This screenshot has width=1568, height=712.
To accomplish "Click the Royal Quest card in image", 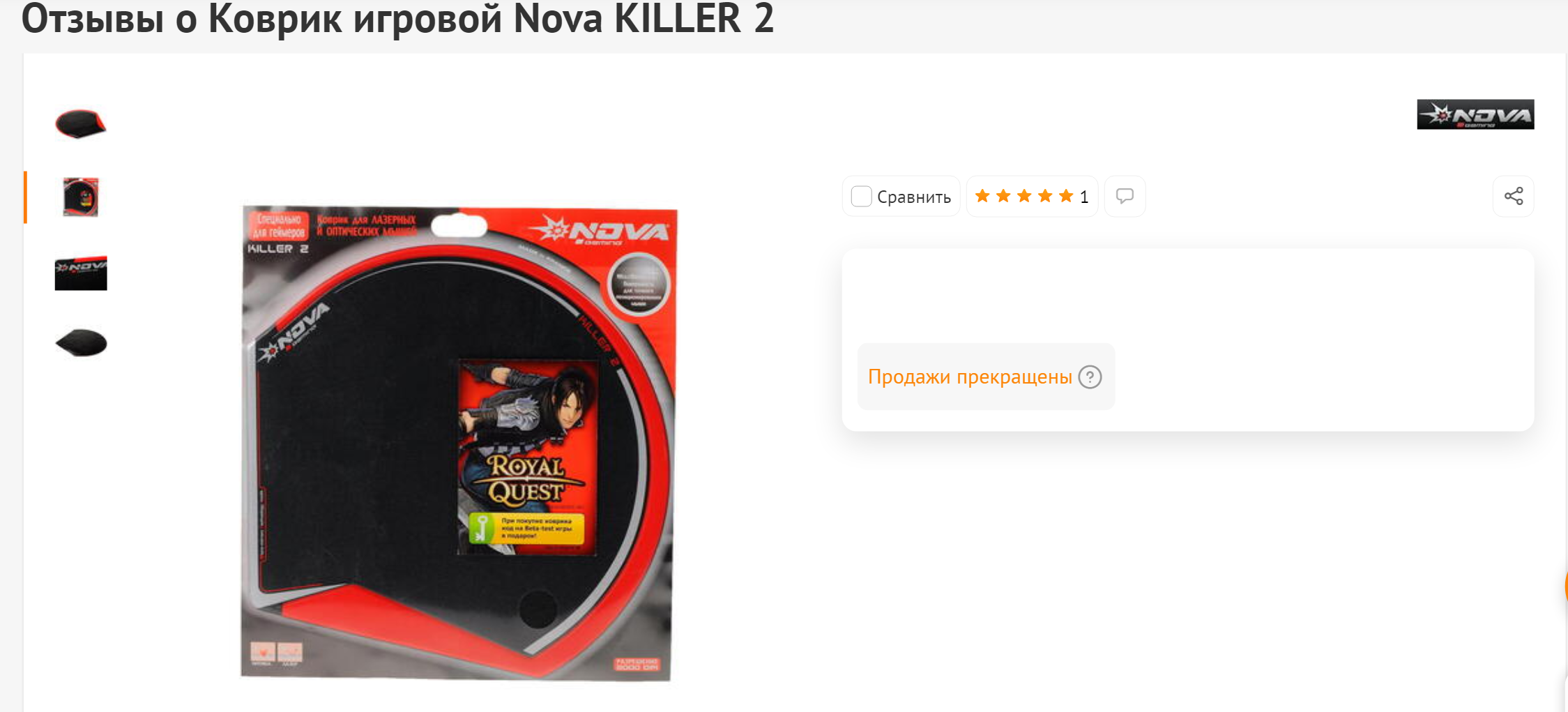I will tap(528, 457).
